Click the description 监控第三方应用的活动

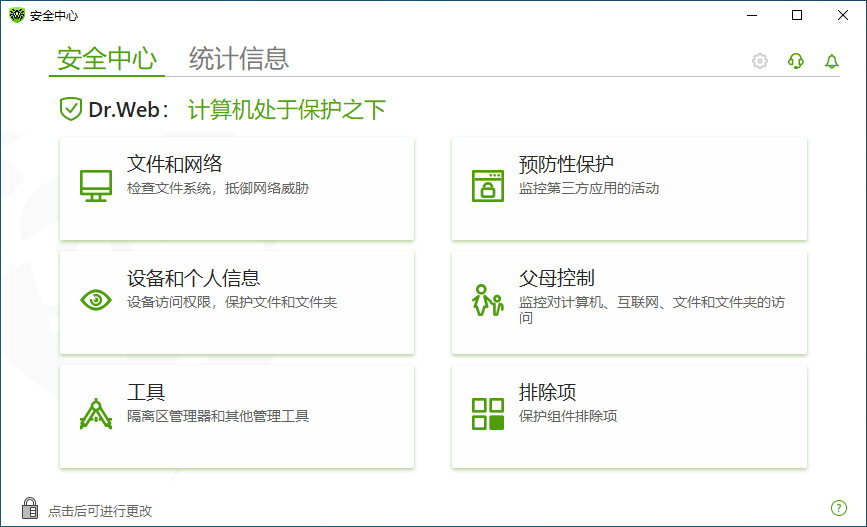click(x=589, y=189)
